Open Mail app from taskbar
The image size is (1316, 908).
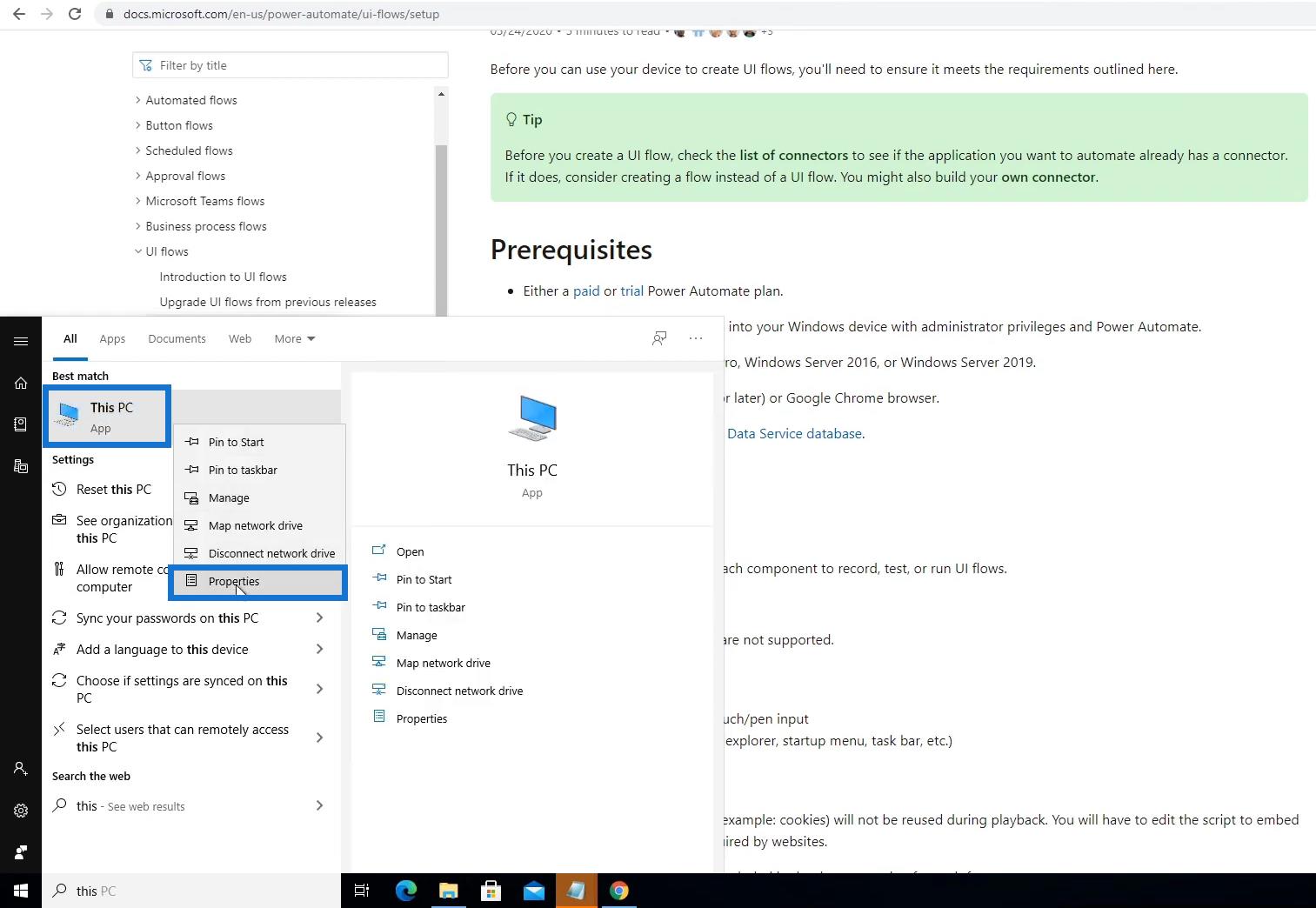pyautogui.click(x=533, y=891)
